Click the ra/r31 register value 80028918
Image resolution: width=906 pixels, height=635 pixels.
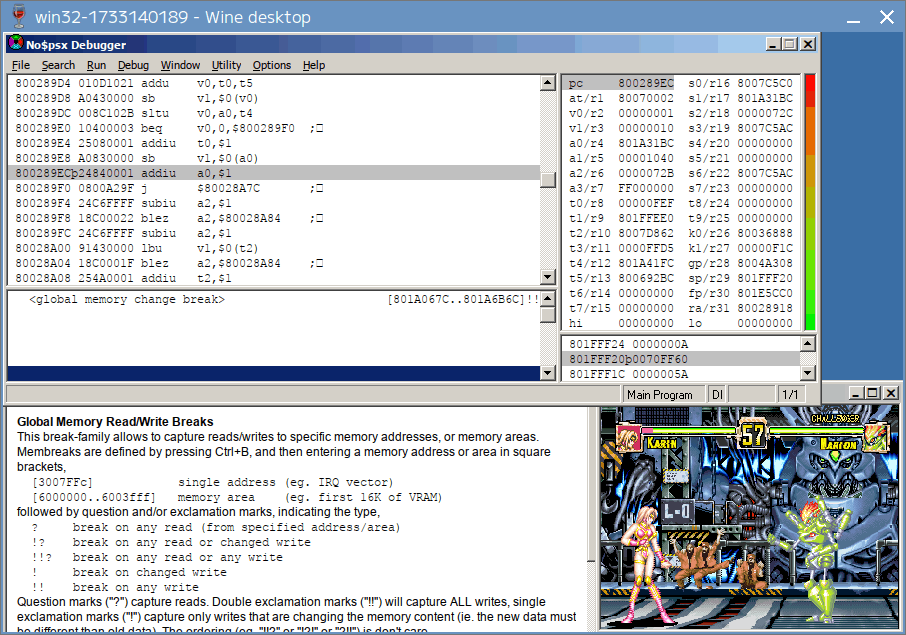coord(765,308)
